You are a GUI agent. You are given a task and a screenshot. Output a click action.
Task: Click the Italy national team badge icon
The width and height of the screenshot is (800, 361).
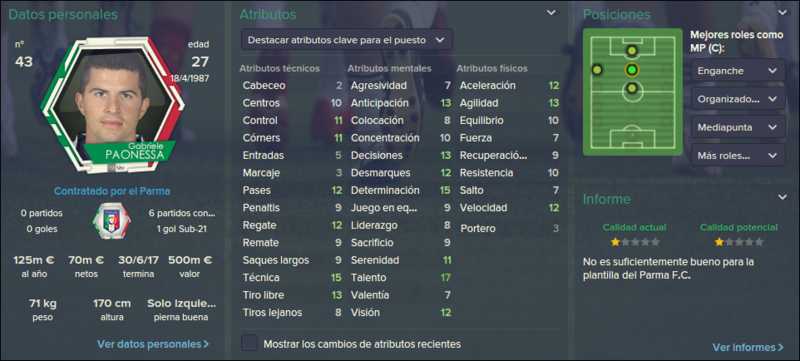tap(111, 221)
